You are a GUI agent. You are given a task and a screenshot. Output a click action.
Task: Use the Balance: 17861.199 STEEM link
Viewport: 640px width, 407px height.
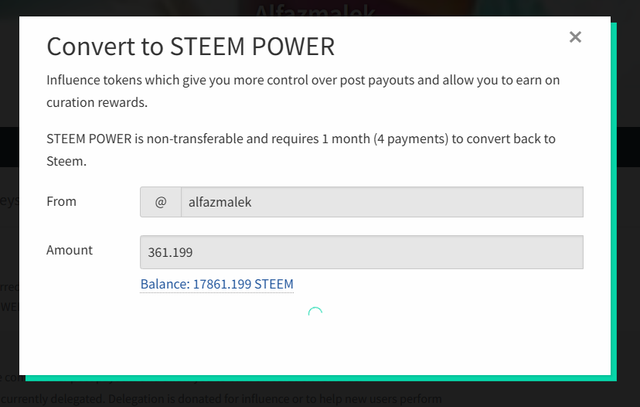point(217,285)
